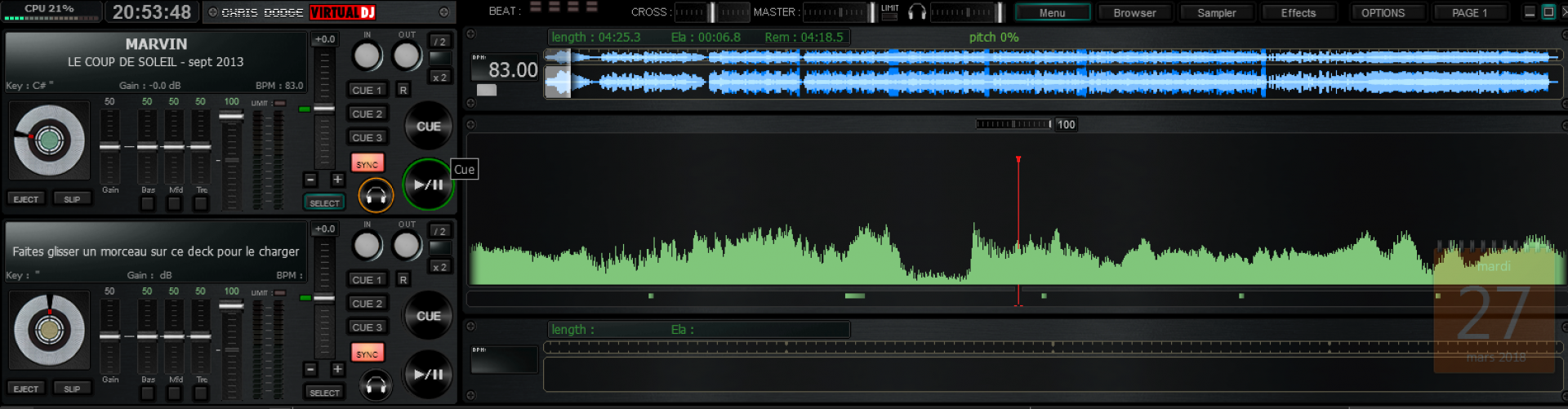Click the crossfader slider in the top bar
This screenshot has width=1568, height=409.
pyautogui.click(x=711, y=12)
